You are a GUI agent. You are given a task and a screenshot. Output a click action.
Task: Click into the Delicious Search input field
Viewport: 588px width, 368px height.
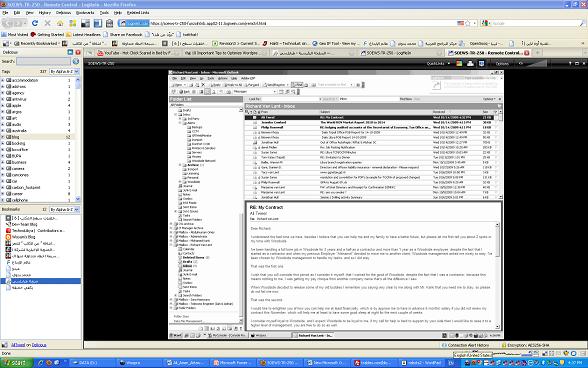tap(43, 61)
